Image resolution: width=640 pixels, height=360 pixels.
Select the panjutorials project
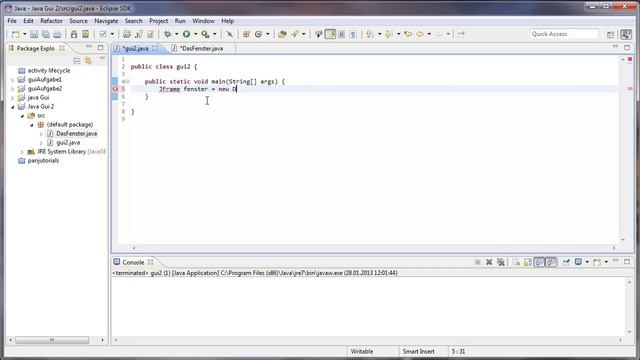click(x=43, y=160)
